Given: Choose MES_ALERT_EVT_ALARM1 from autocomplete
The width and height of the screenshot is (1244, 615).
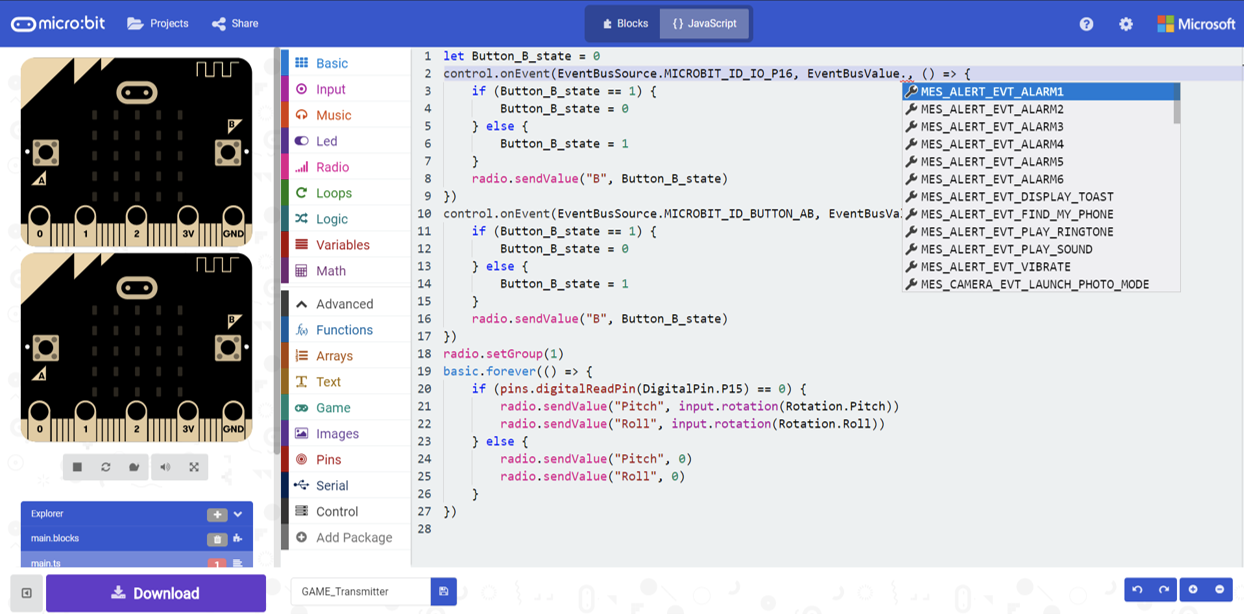Looking at the screenshot, I should point(1038,92).
